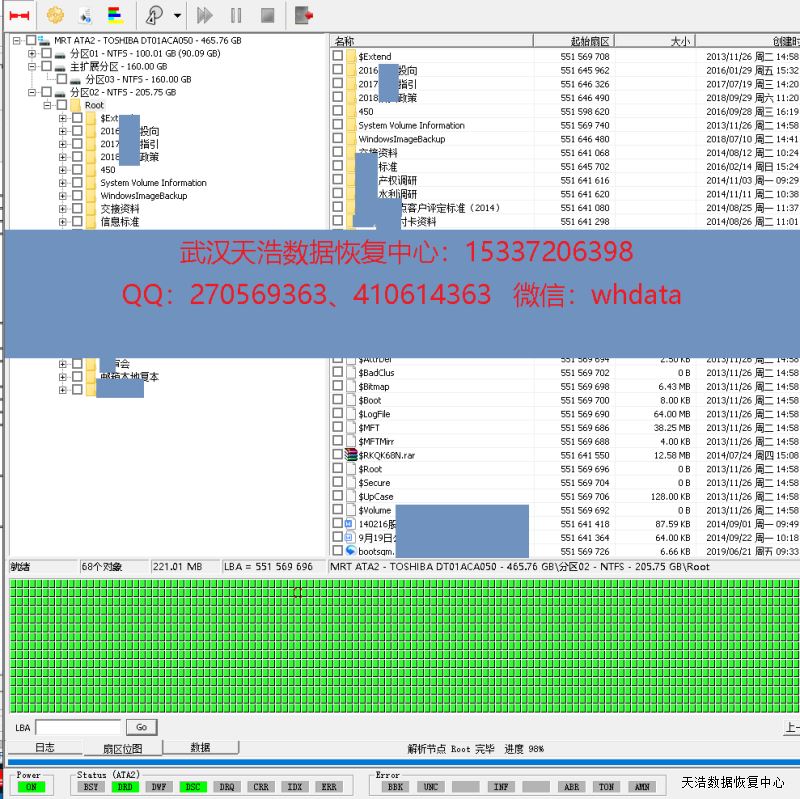Open the dropdown arrow beside scan utility
Screen dimensions: 800x799
(177, 15)
